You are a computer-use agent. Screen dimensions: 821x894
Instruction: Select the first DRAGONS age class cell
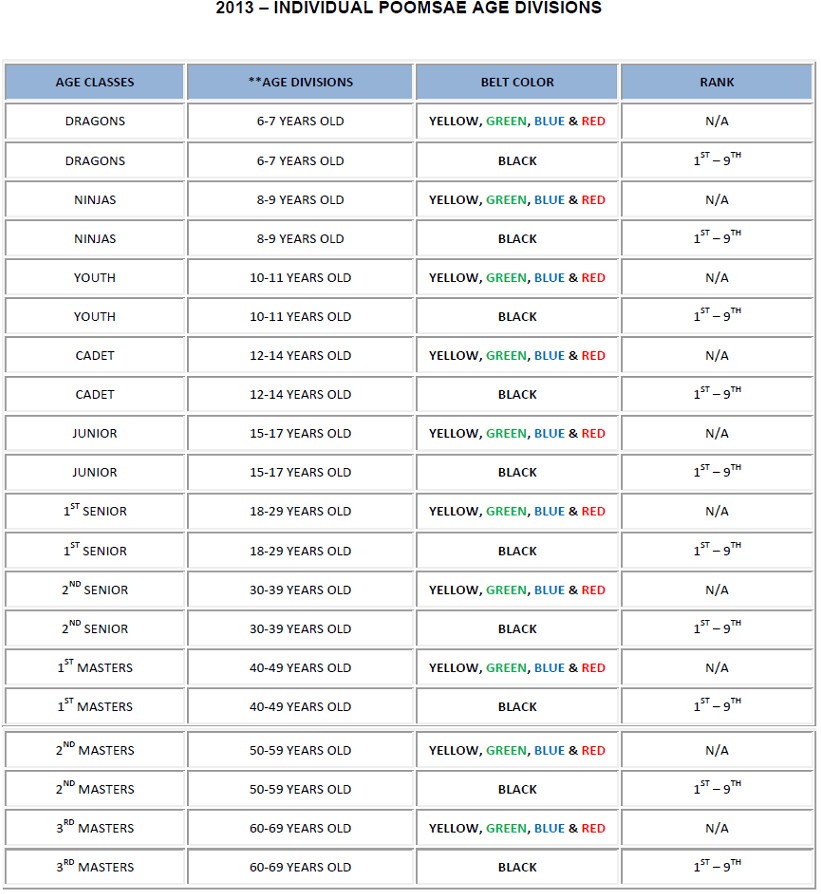pos(95,121)
